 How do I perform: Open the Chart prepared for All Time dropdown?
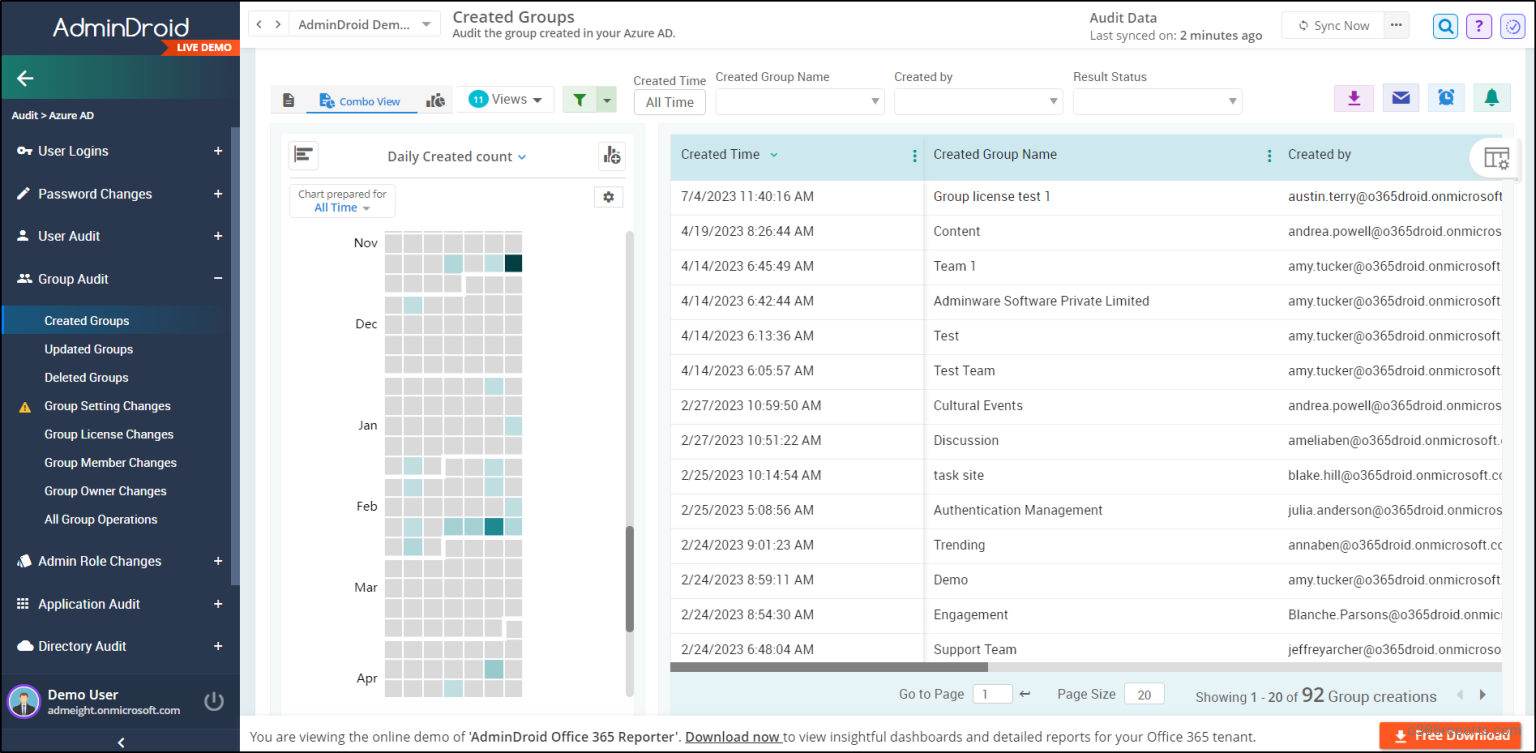pos(342,201)
